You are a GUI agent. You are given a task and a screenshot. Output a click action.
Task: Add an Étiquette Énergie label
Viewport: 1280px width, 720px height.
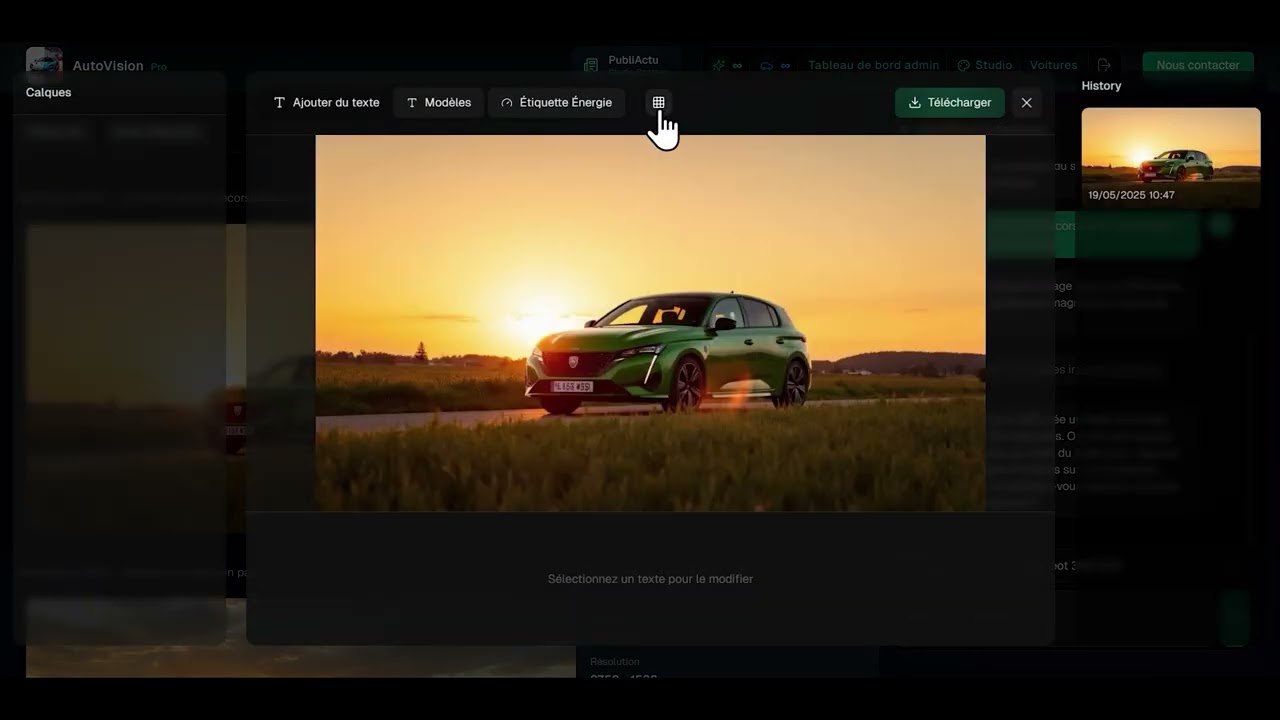tap(556, 102)
